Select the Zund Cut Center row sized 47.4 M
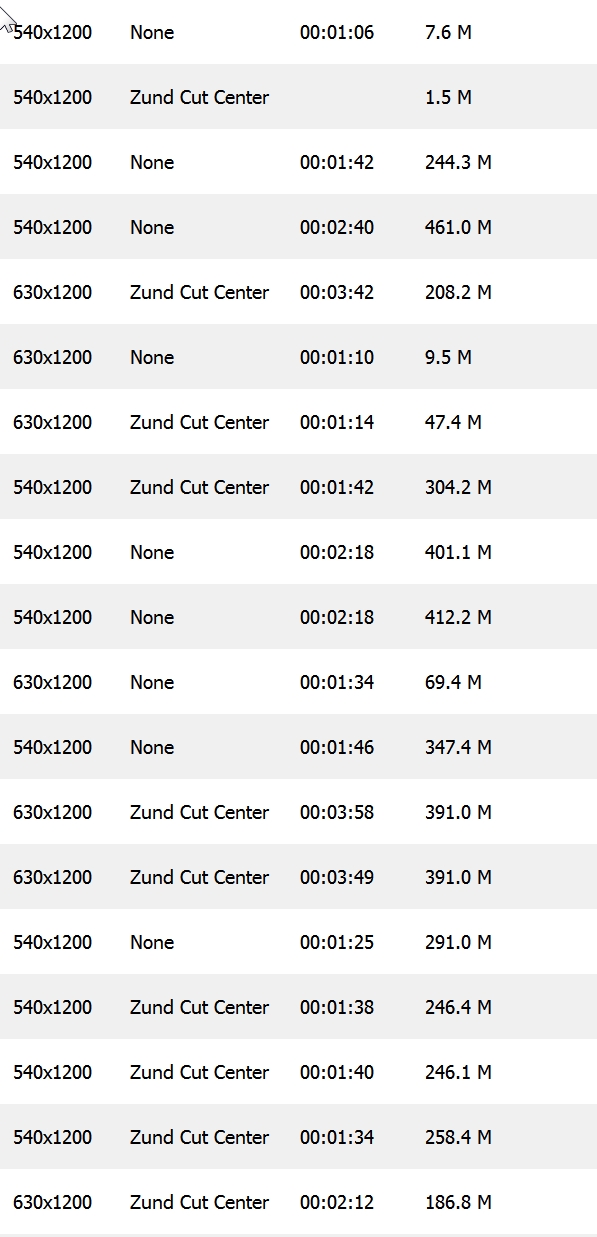597x1237 pixels. pos(298,422)
